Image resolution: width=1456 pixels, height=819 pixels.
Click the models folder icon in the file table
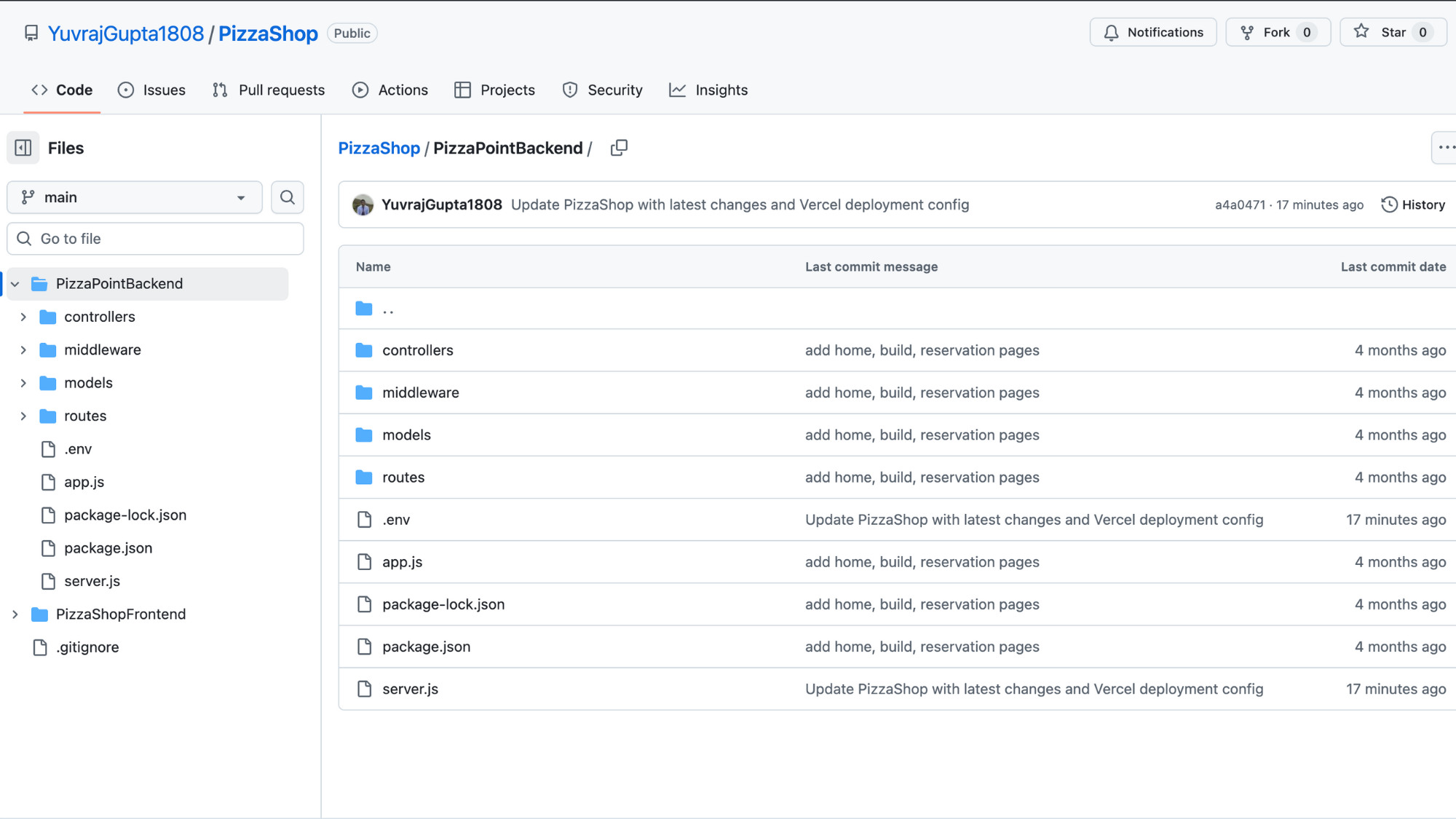click(364, 435)
